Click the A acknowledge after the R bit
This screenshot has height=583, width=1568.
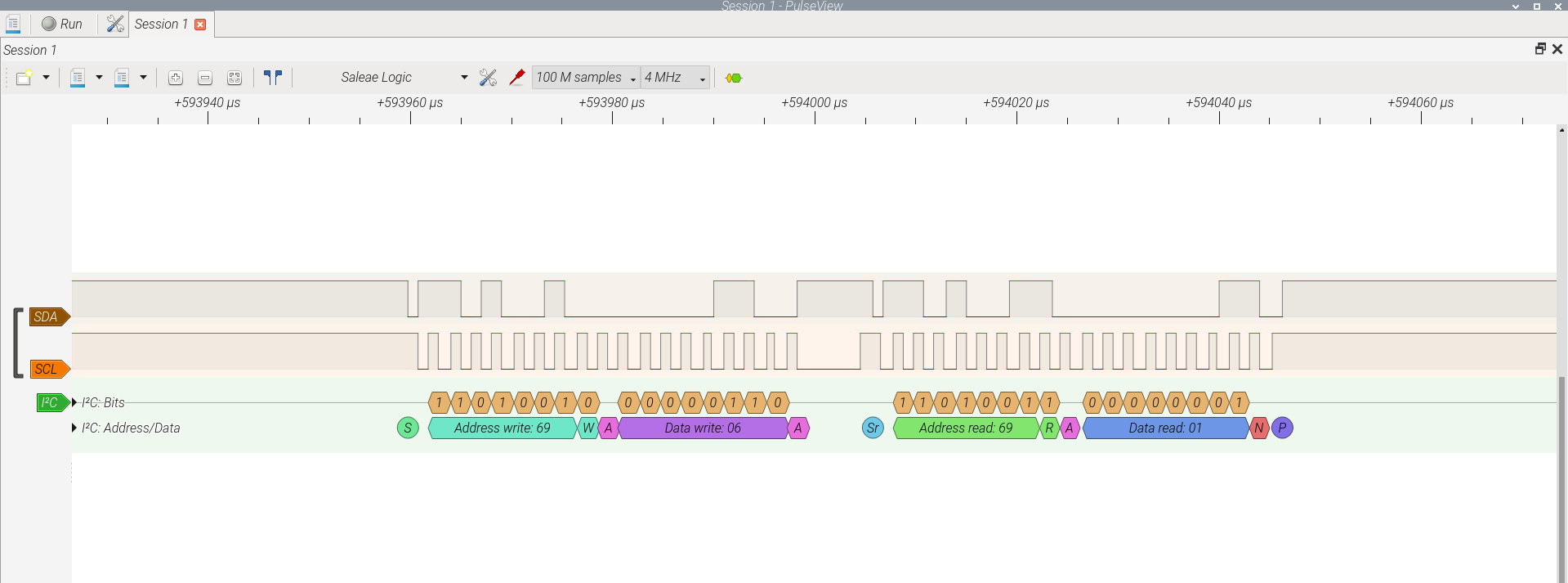point(1070,428)
